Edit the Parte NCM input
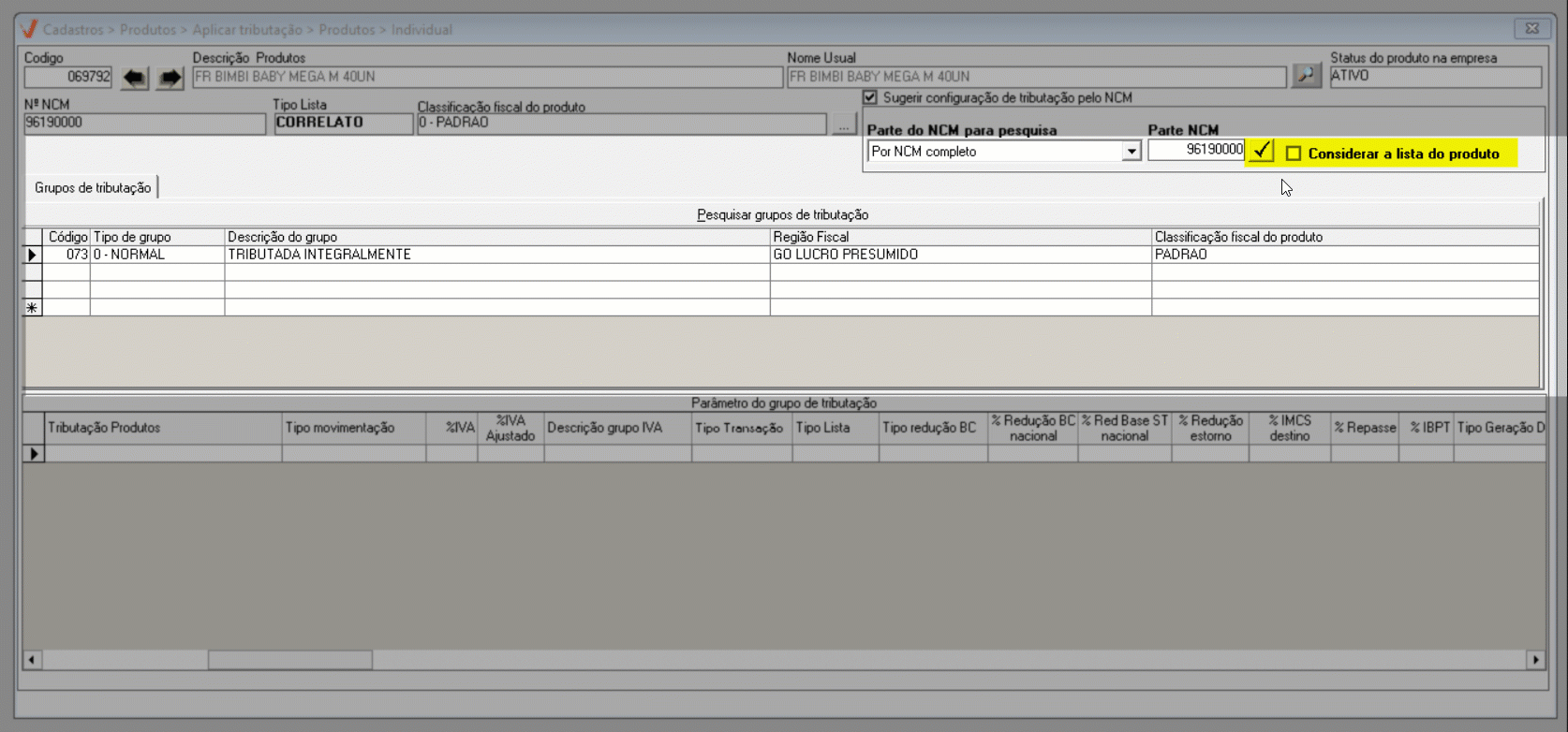1568x732 pixels. [1196, 150]
